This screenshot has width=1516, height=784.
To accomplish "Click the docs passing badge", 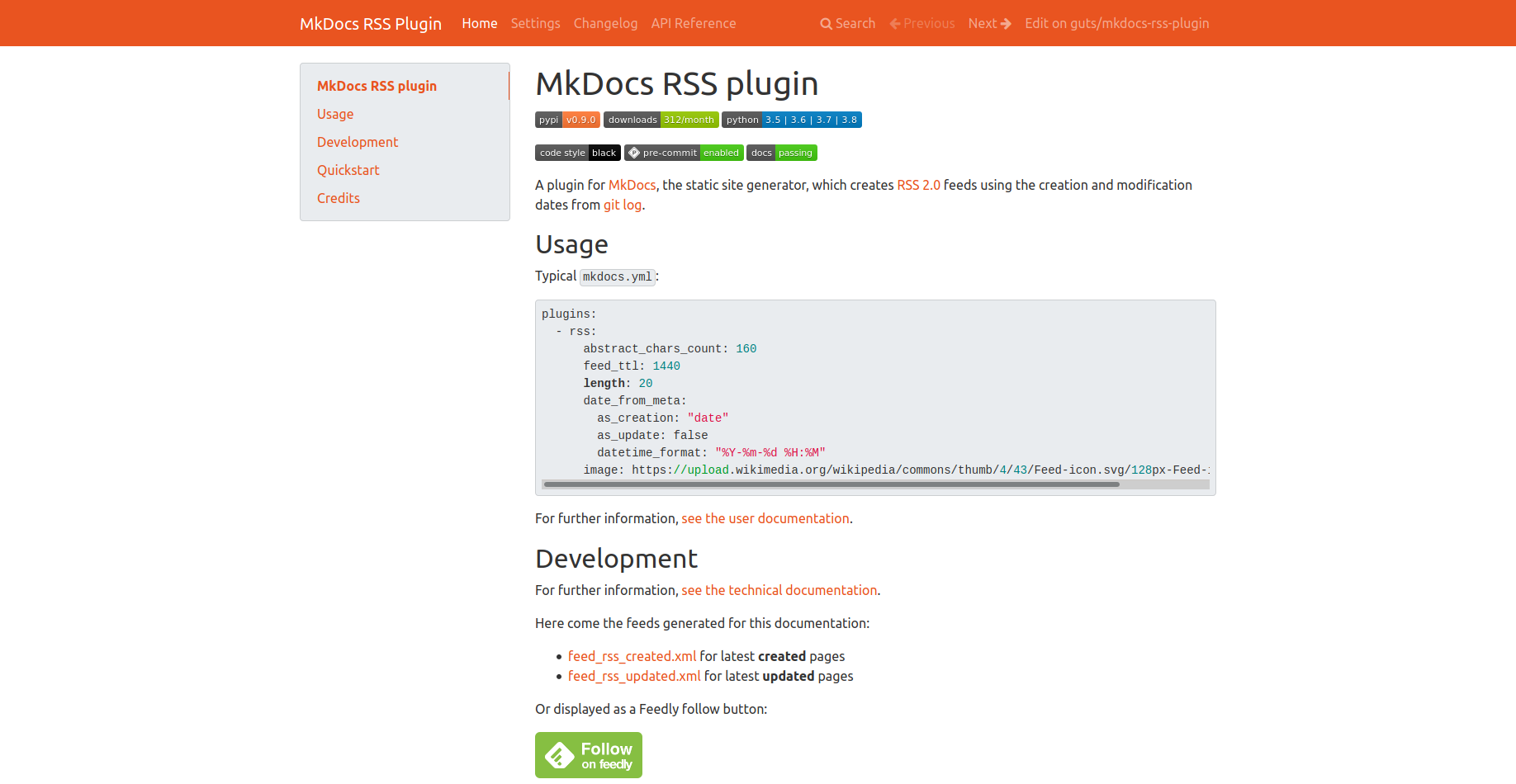I will coord(781,153).
